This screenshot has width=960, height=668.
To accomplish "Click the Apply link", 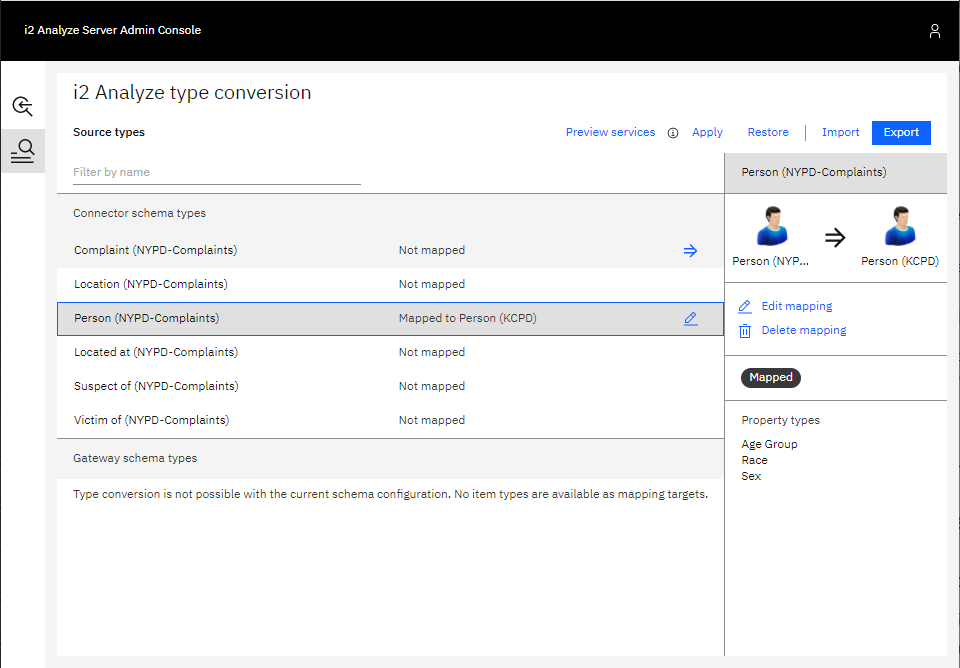I will (x=707, y=133).
